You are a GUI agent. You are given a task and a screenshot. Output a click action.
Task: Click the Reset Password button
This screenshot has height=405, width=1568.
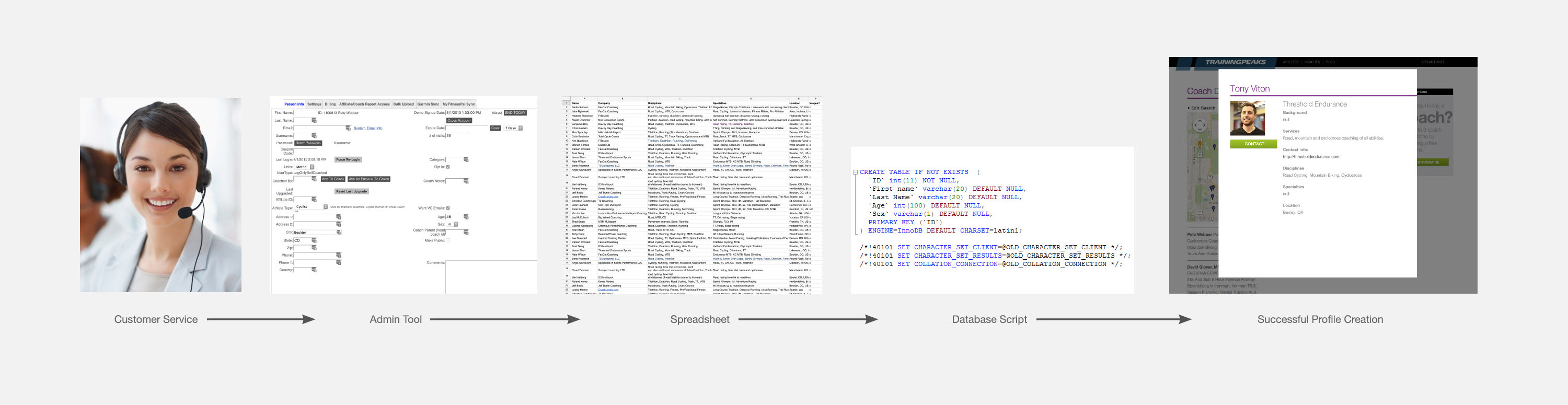308,143
